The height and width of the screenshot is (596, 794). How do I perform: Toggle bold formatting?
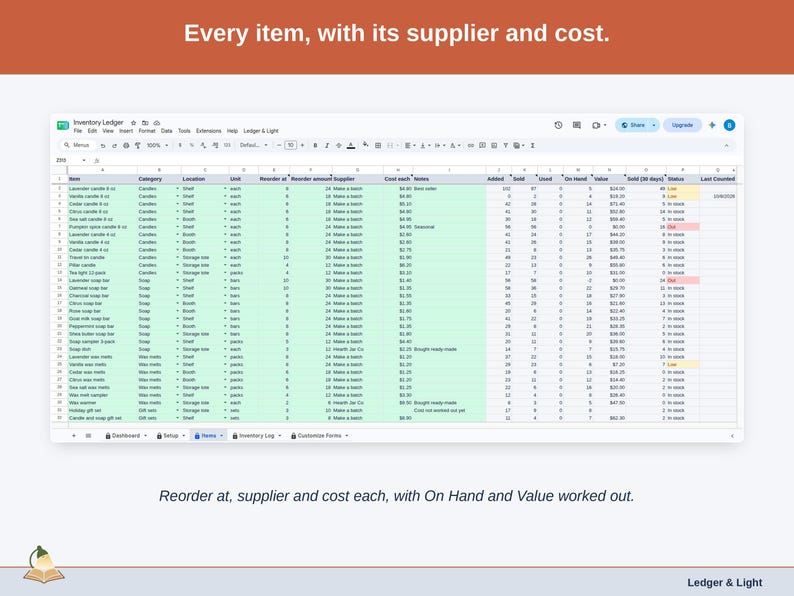tap(315, 145)
